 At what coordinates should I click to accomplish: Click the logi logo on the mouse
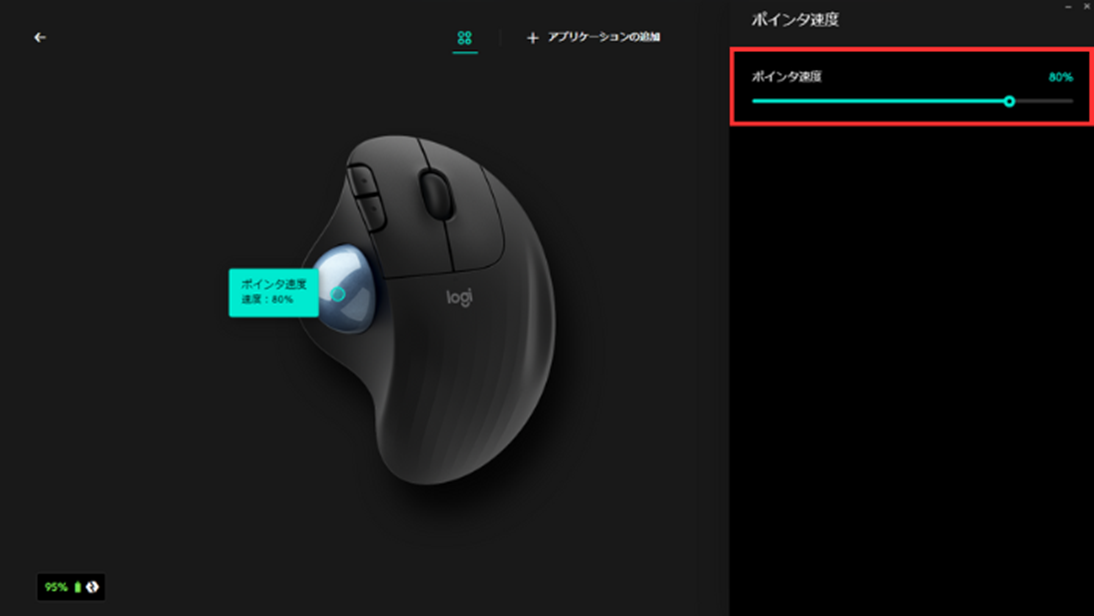pos(459,297)
